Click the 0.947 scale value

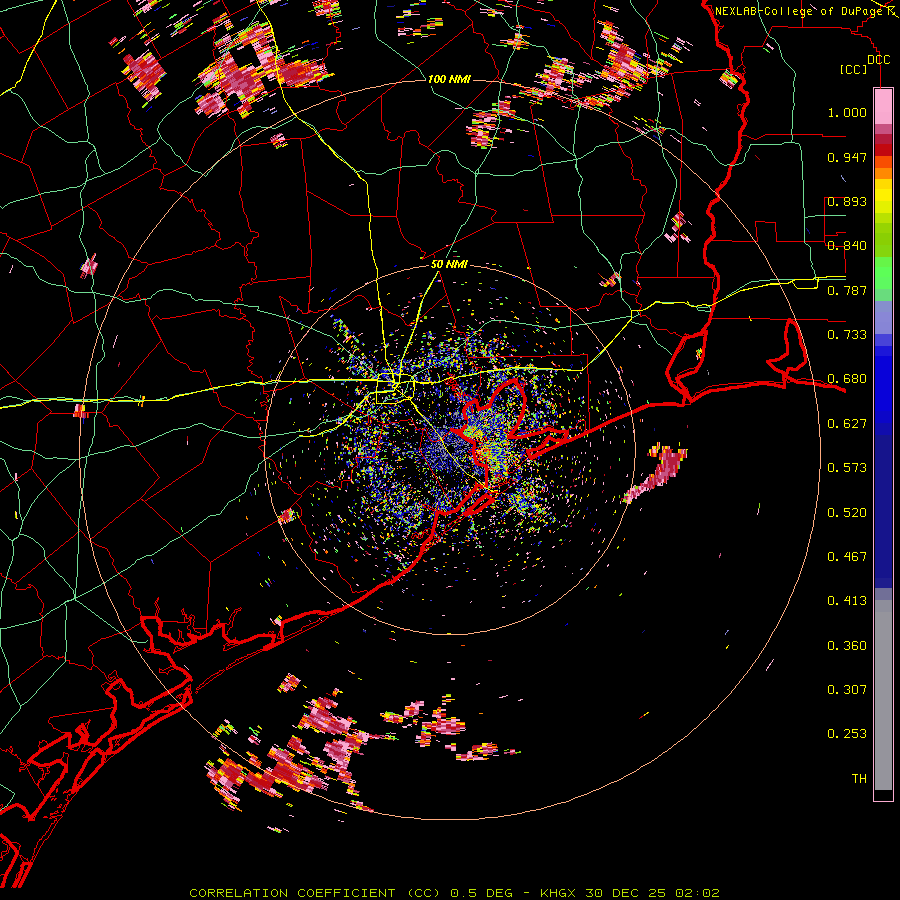(x=847, y=157)
